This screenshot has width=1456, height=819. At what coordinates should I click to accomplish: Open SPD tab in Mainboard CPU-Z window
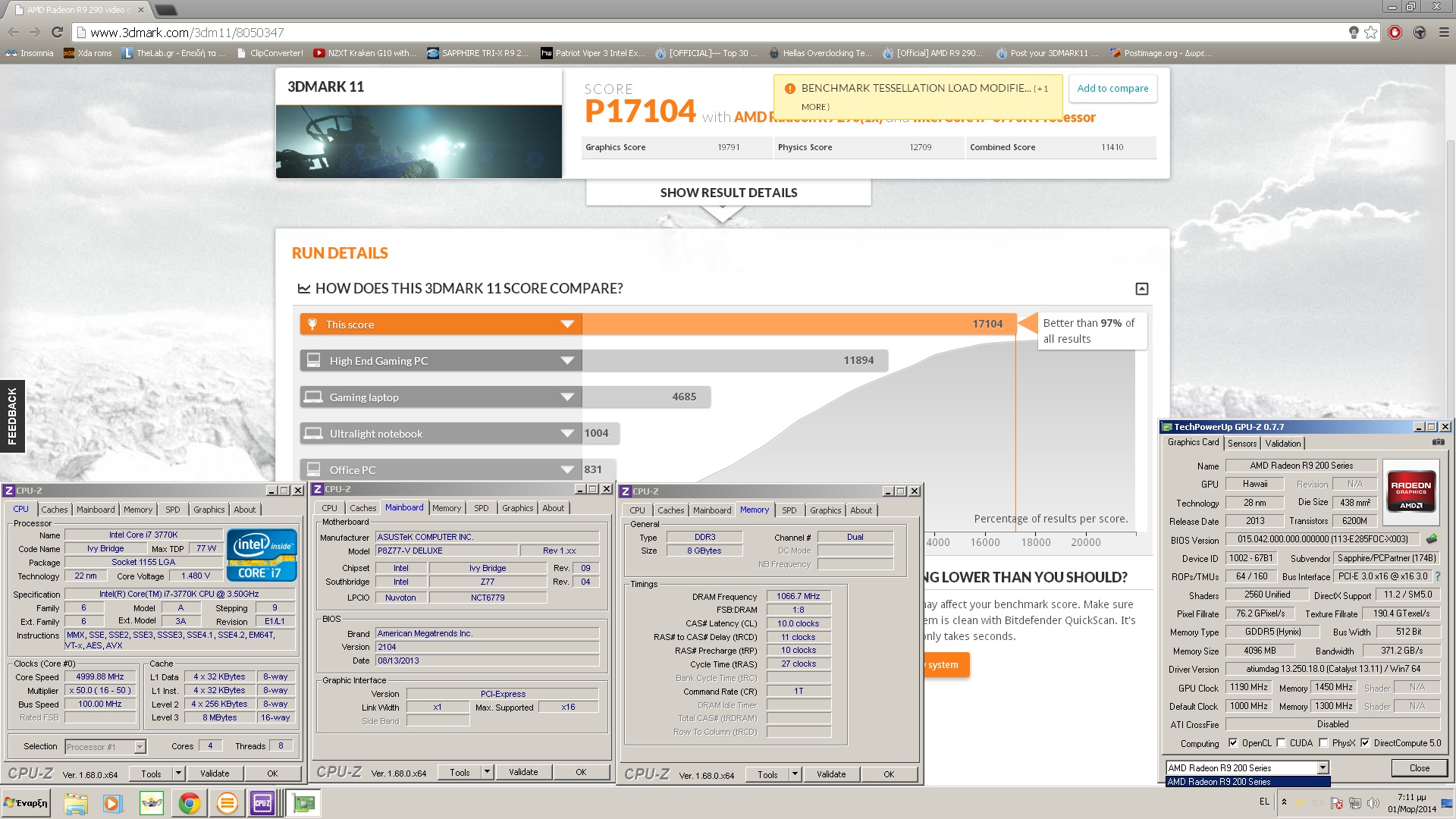[x=482, y=508]
